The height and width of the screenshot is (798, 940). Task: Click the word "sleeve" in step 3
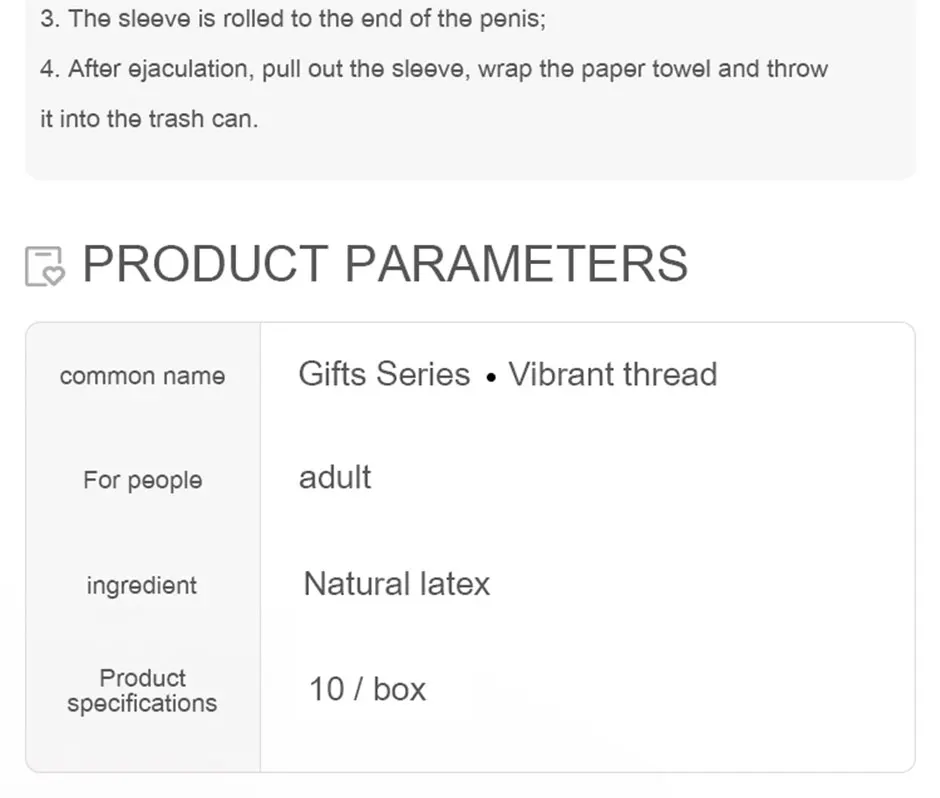click(144, 19)
